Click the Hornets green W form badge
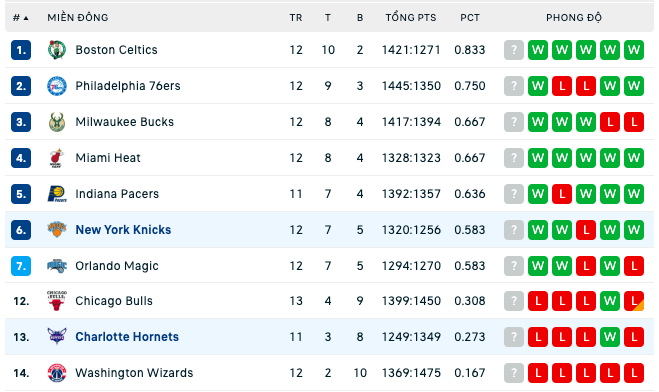The image size is (659, 392). [x=610, y=337]
